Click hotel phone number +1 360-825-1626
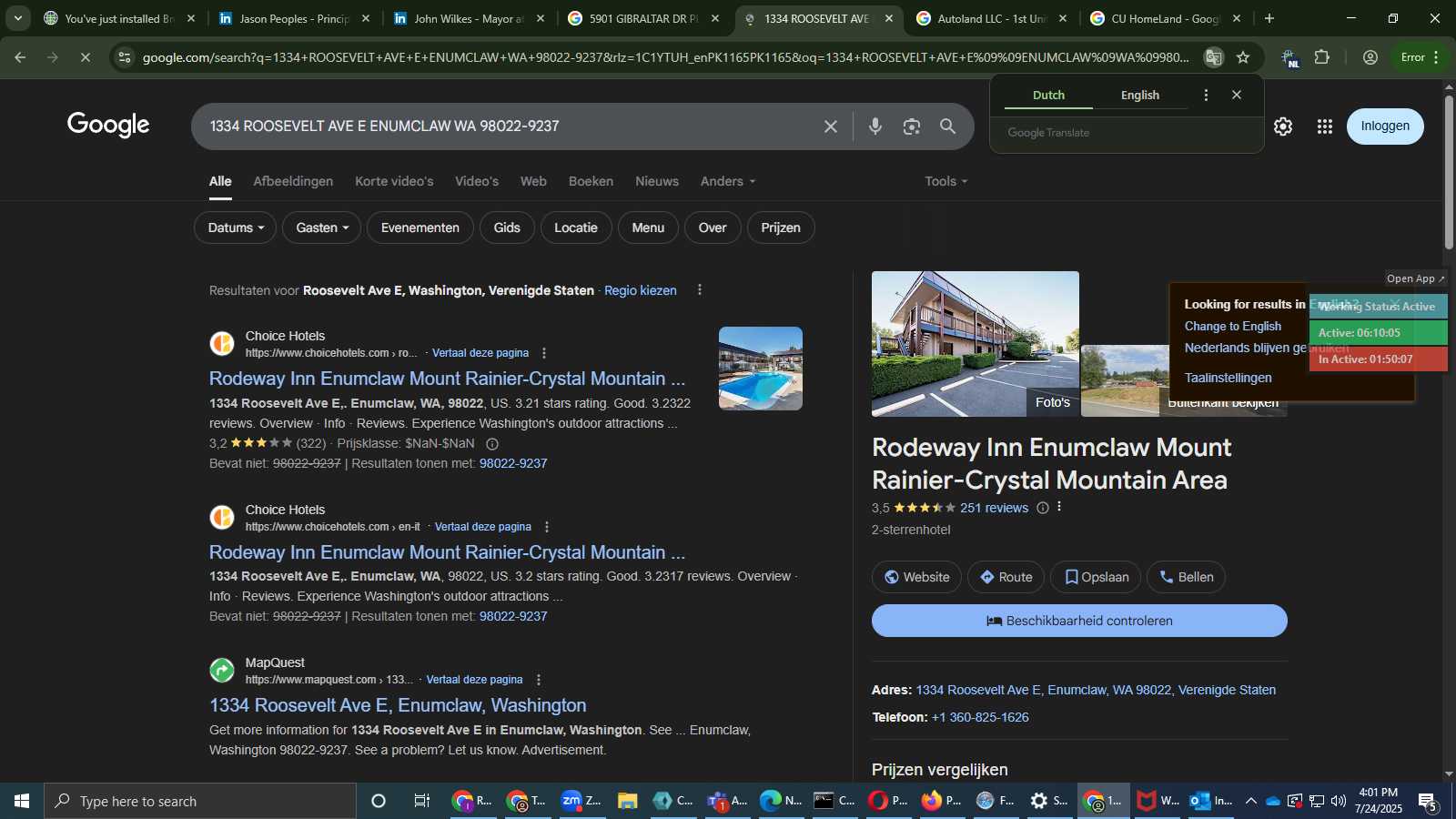 pos(980,717)
